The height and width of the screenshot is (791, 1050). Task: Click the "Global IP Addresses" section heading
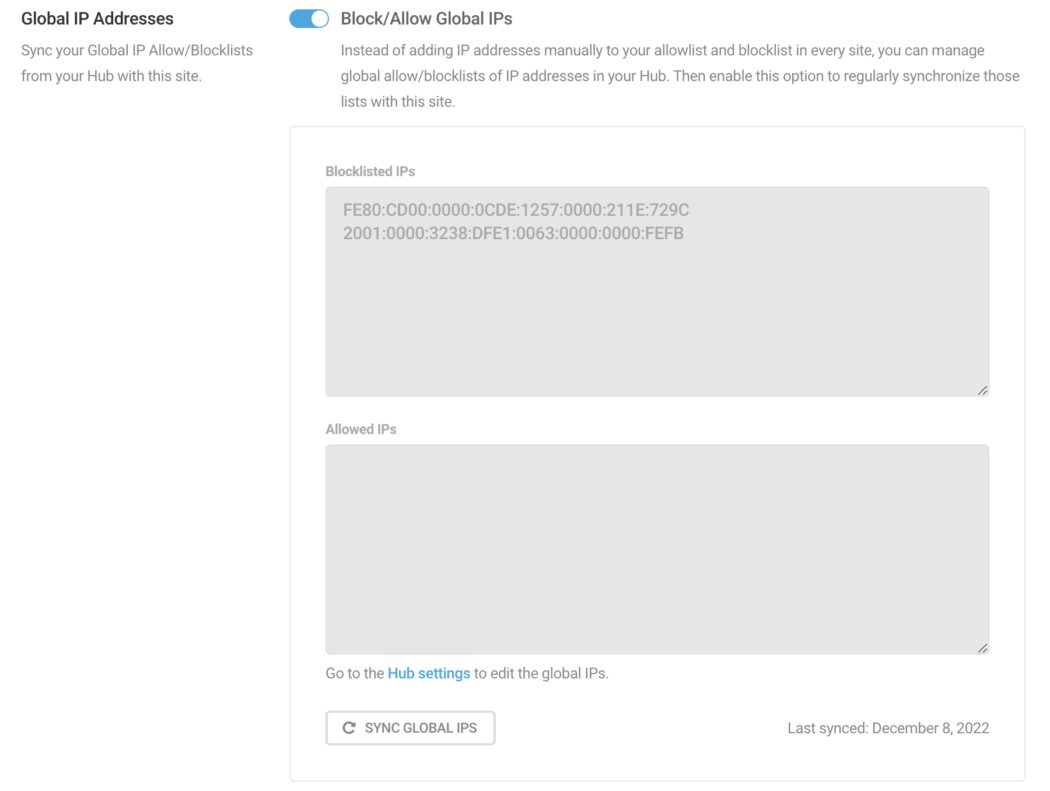tap(97, 19)
